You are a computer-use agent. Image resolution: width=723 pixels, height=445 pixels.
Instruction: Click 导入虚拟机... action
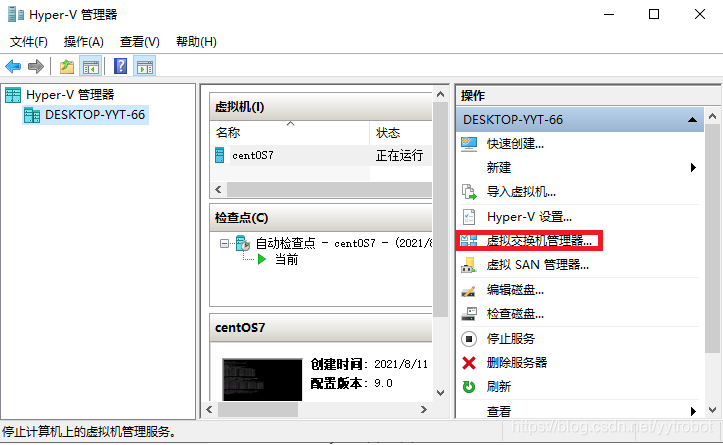(521, 192)
